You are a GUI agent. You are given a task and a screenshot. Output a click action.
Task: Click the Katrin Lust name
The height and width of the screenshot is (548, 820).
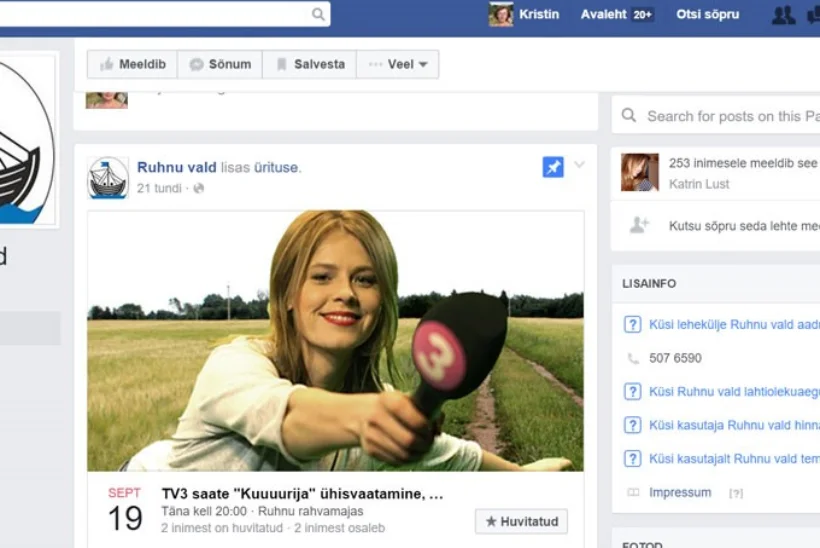click(x=699, y=184)
